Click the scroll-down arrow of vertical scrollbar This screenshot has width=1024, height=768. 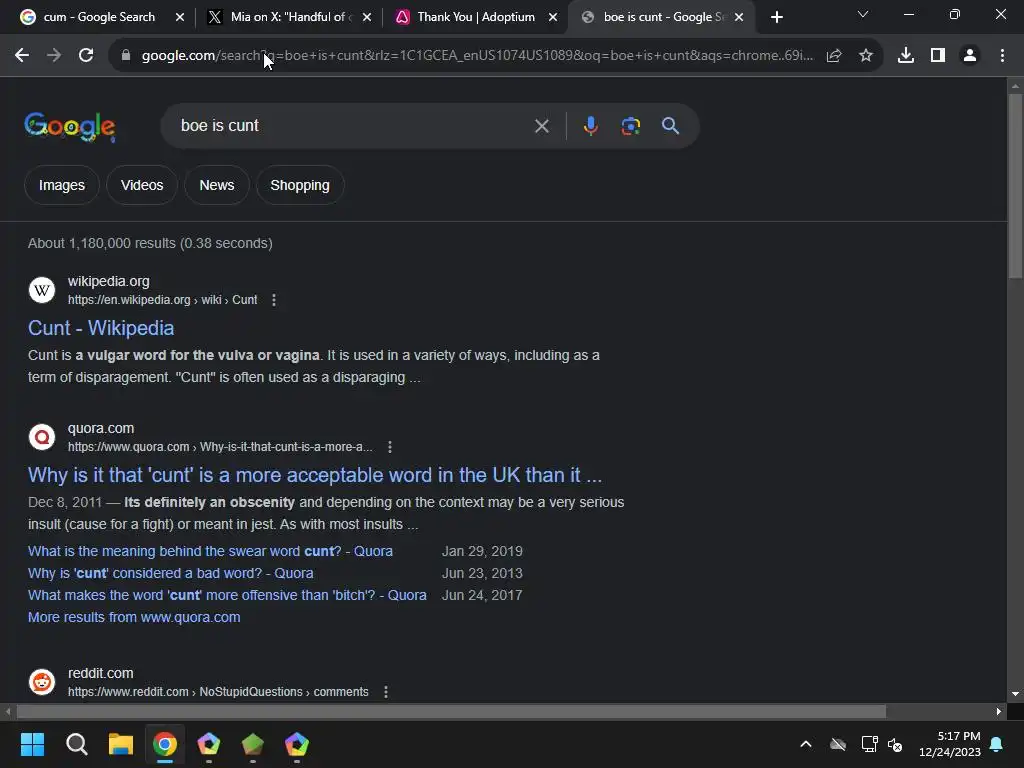pos(1016,694)
